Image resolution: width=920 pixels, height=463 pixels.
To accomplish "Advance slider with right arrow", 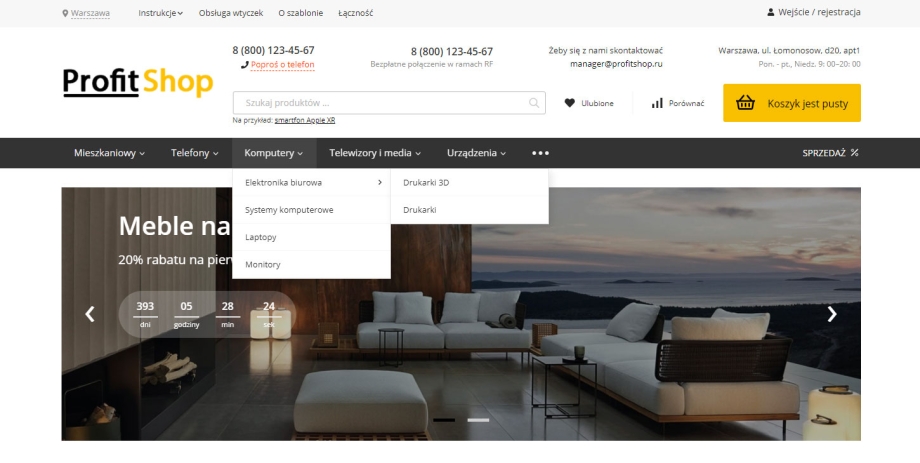I will [x=831, y=314].
